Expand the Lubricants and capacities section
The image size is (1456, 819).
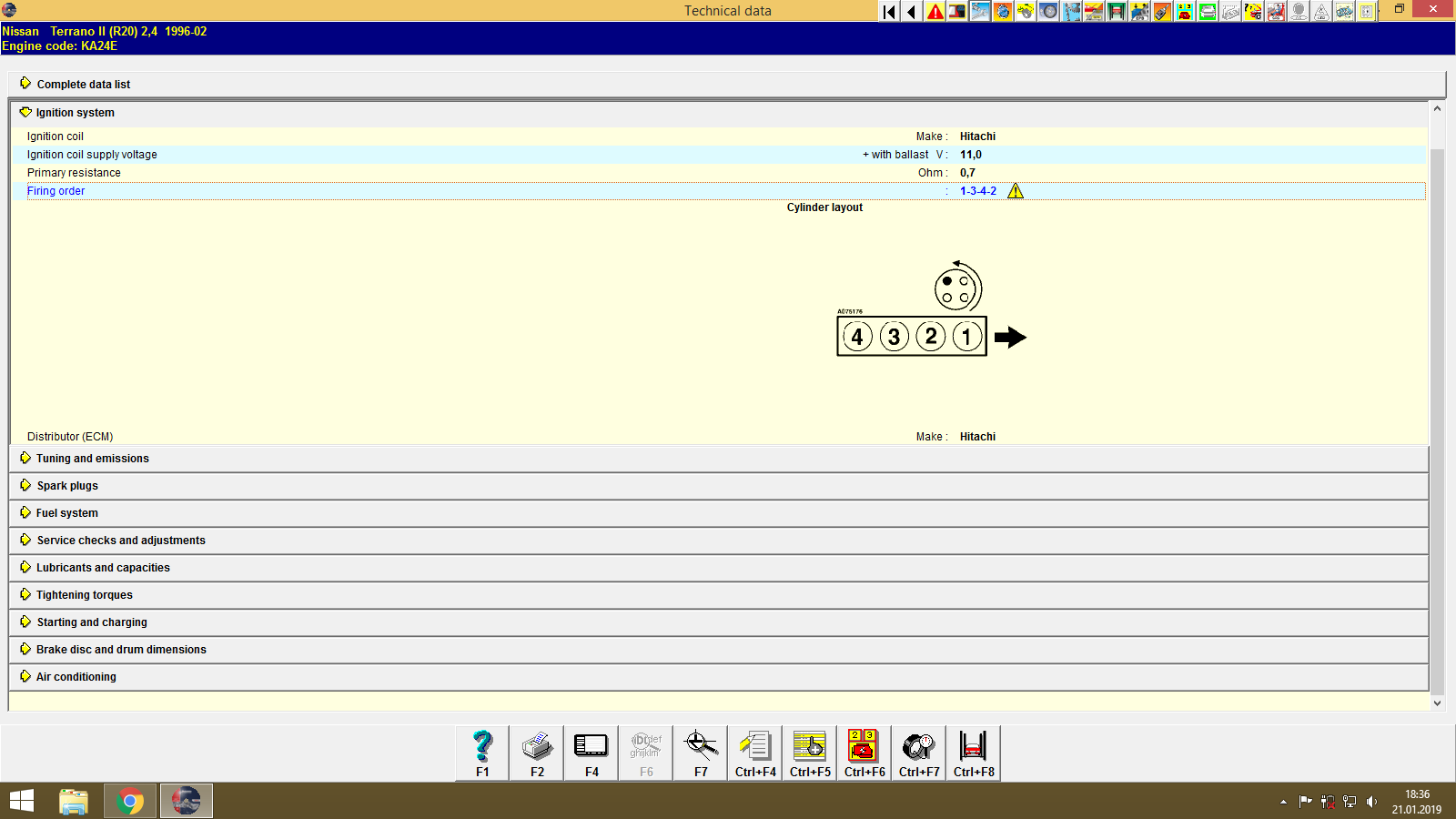coord(102,567)
